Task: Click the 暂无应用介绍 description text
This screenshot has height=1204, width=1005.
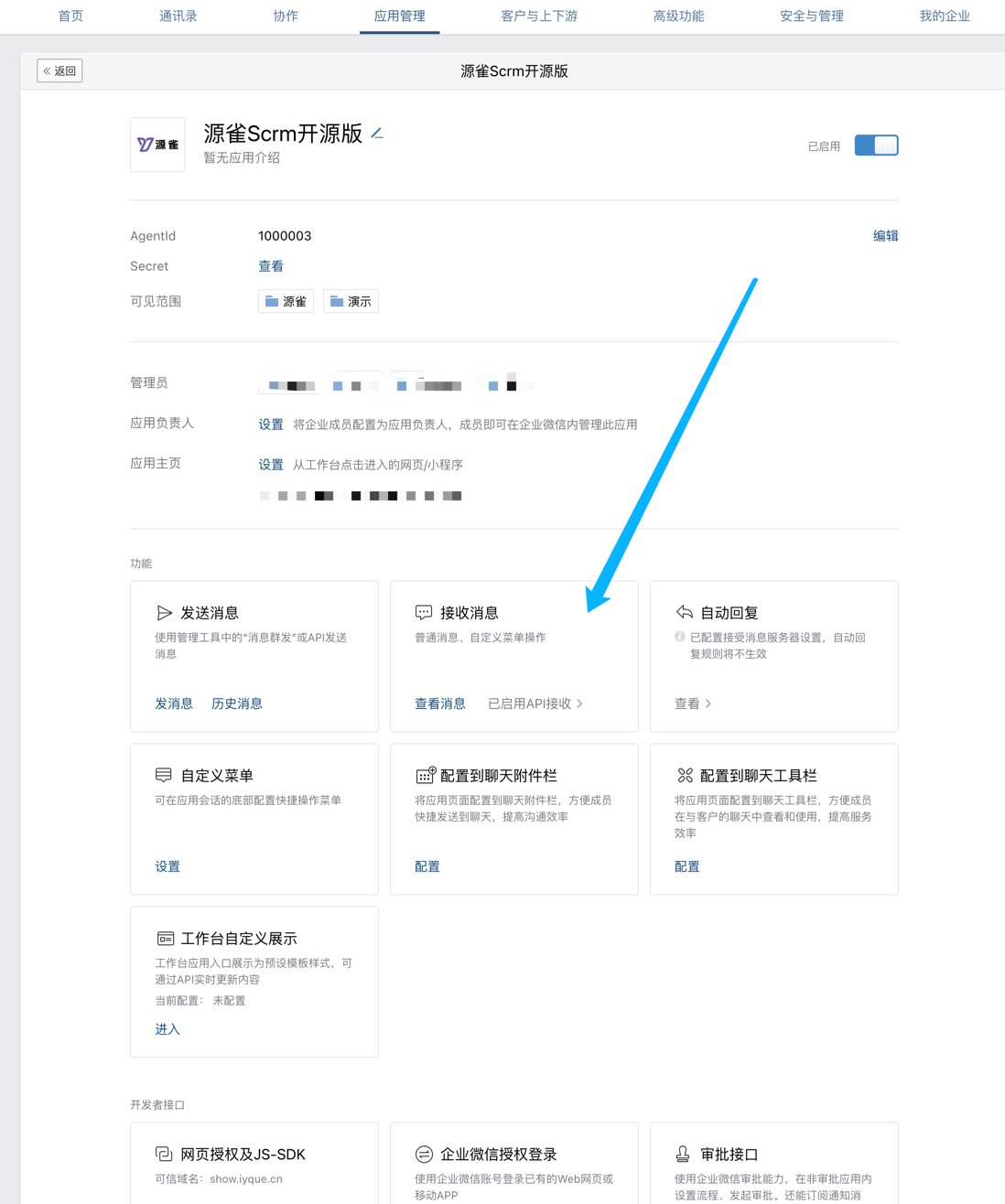Action: pyautogui.click(x=242, y=157)
